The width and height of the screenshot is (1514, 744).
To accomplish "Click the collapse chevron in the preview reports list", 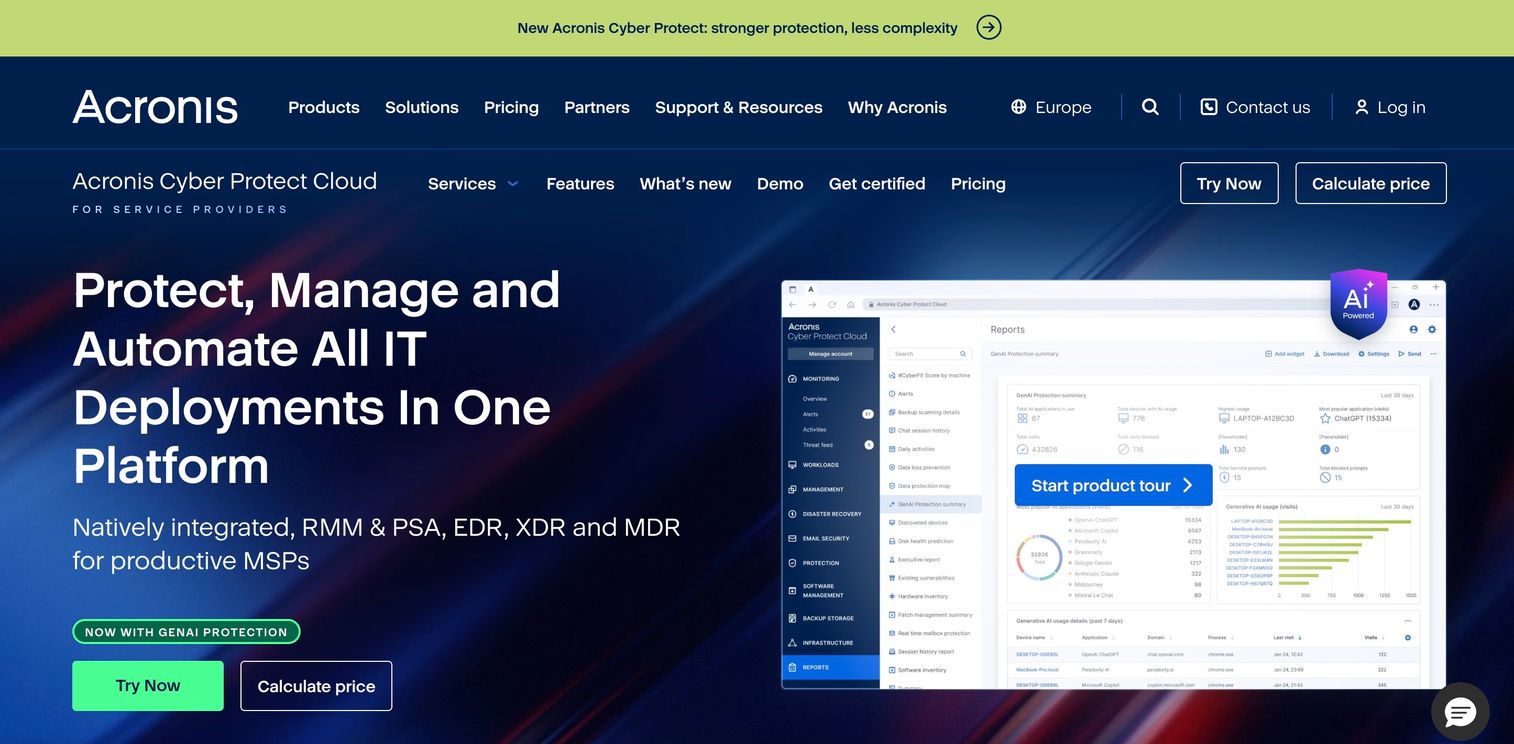I will tap(893, 329).
